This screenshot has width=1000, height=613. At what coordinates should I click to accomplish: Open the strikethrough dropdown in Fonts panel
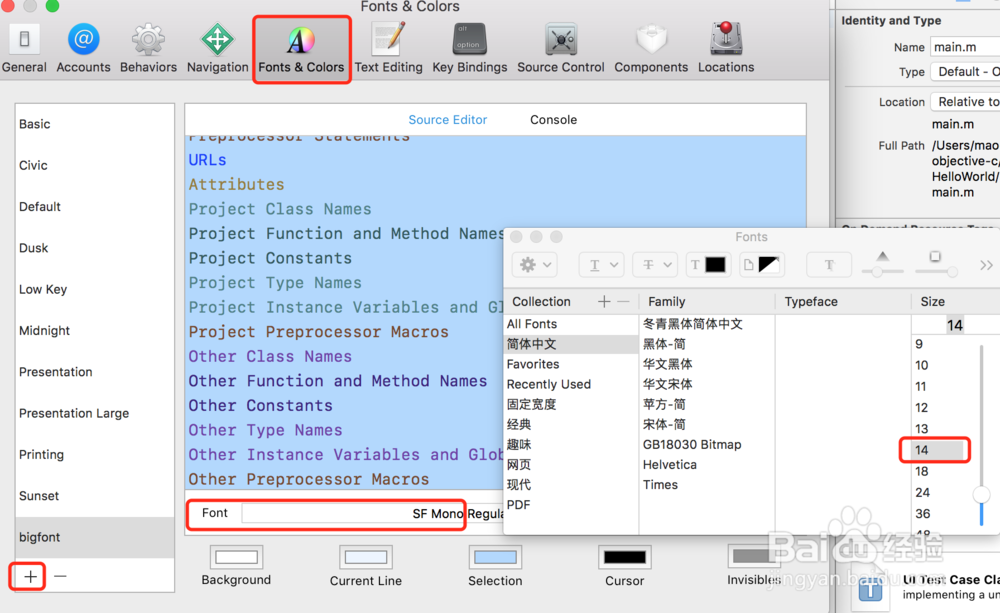655,265
